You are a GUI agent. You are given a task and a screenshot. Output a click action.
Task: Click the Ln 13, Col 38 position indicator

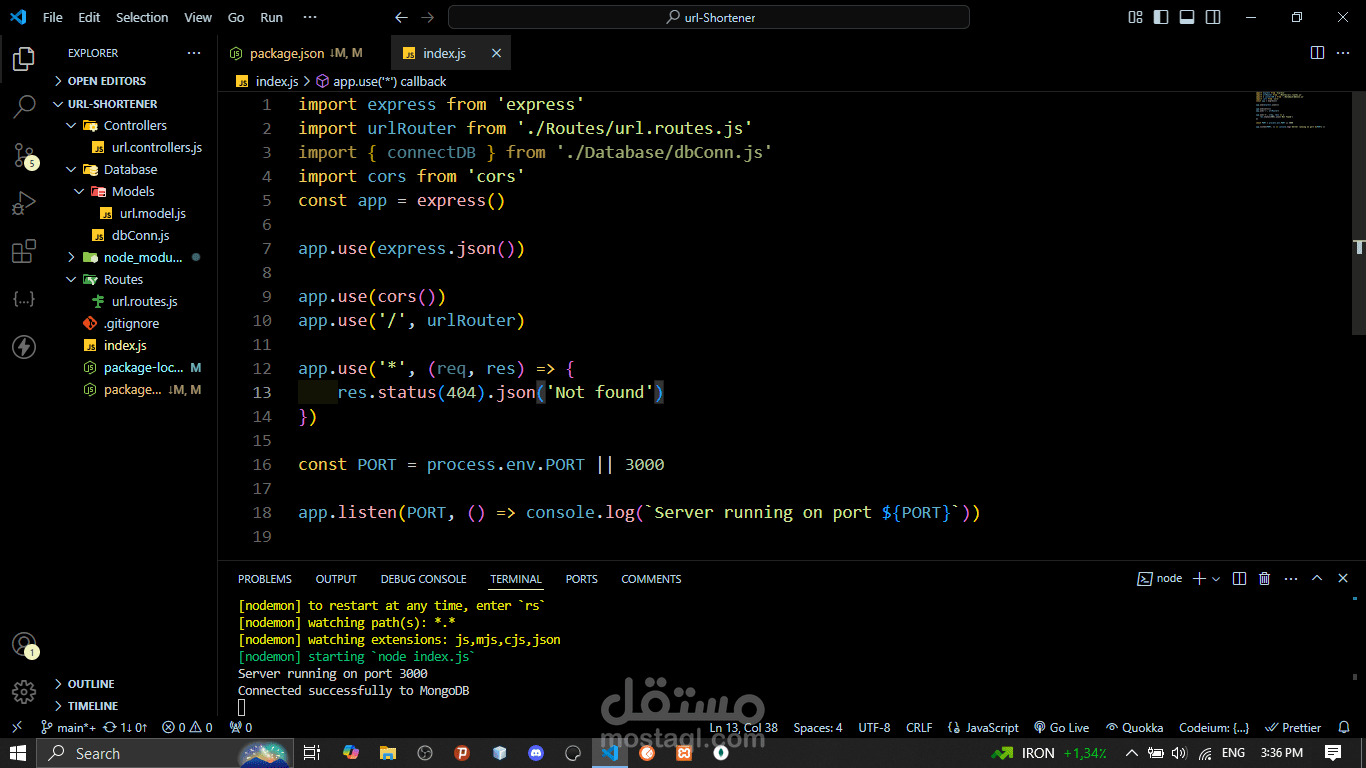(743, 727)
